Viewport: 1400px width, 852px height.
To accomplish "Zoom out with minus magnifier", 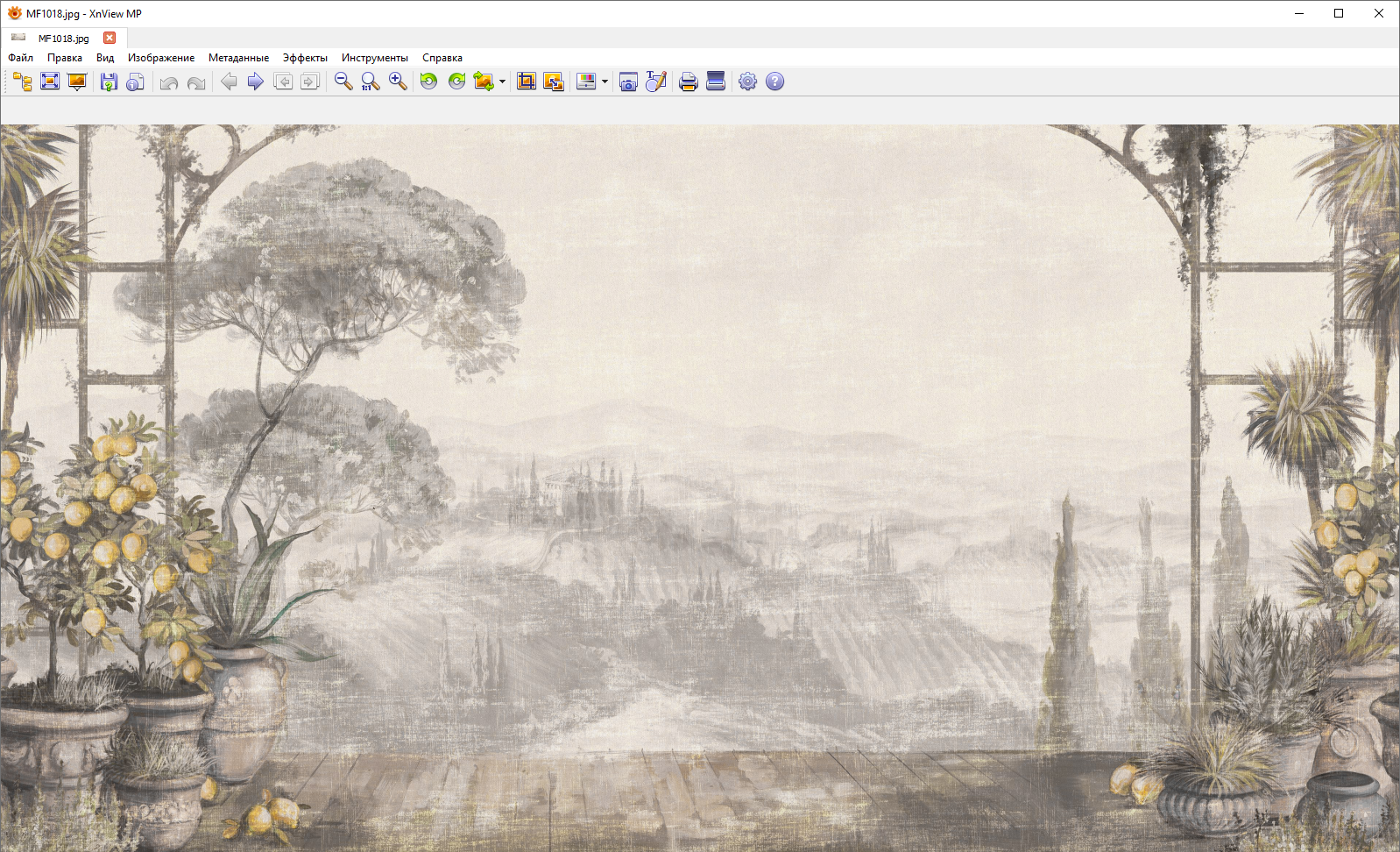I will [x=343, y=82].
